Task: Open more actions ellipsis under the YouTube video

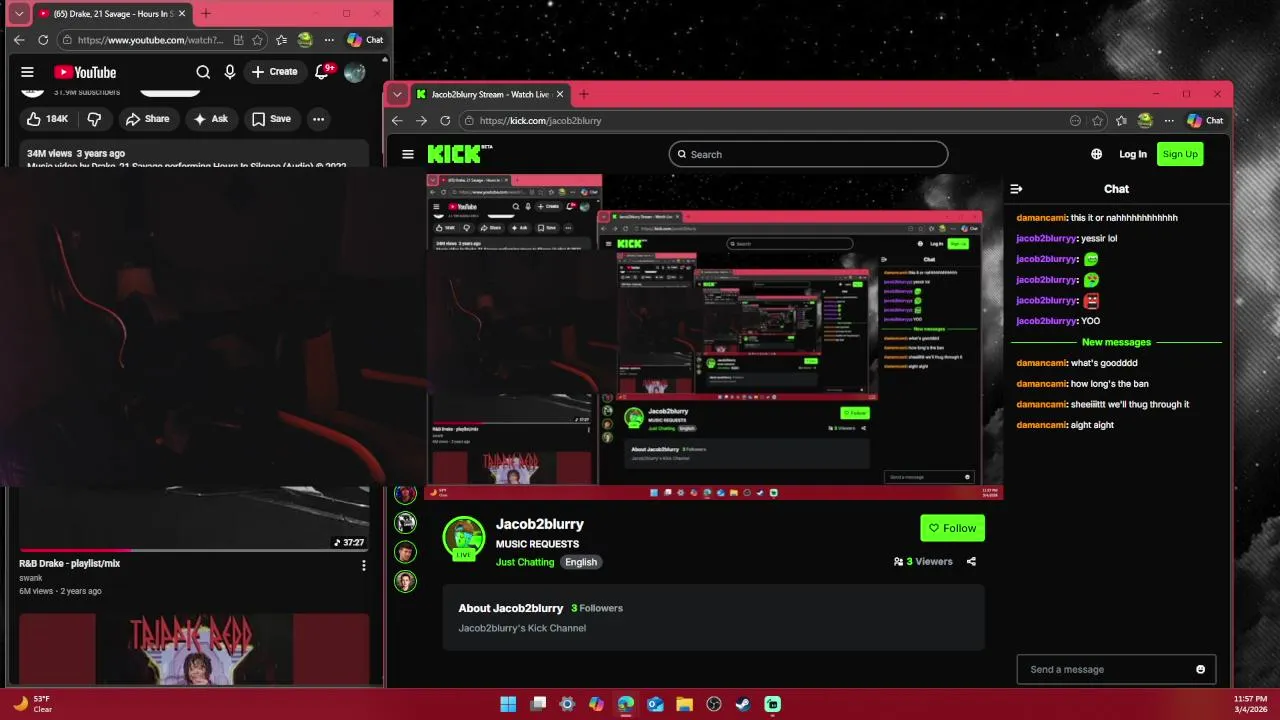Action: click(x=318, y=119)
